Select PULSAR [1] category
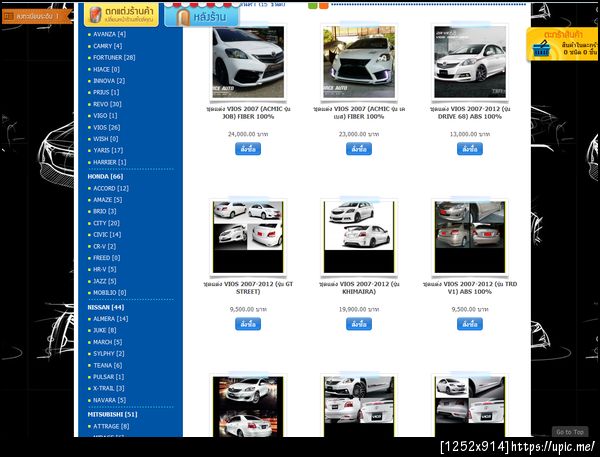Viewport: 600px width, 457px height. (109, 377)
